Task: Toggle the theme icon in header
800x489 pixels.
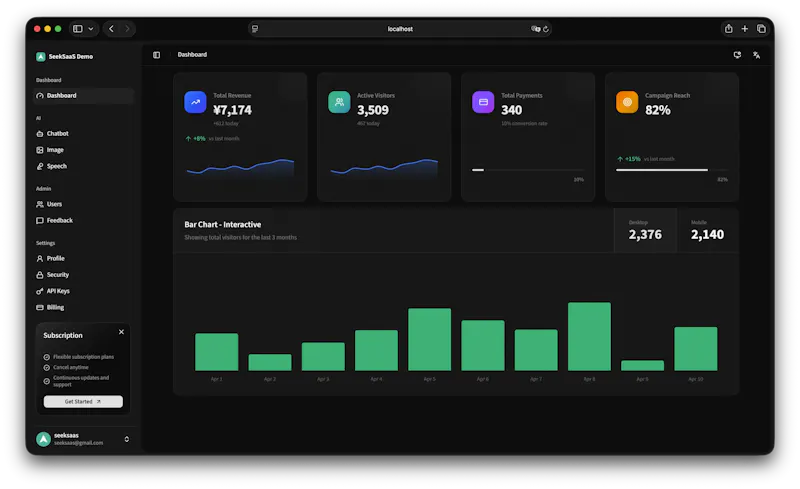Action: pyautogui.click(x=737, y=55)
